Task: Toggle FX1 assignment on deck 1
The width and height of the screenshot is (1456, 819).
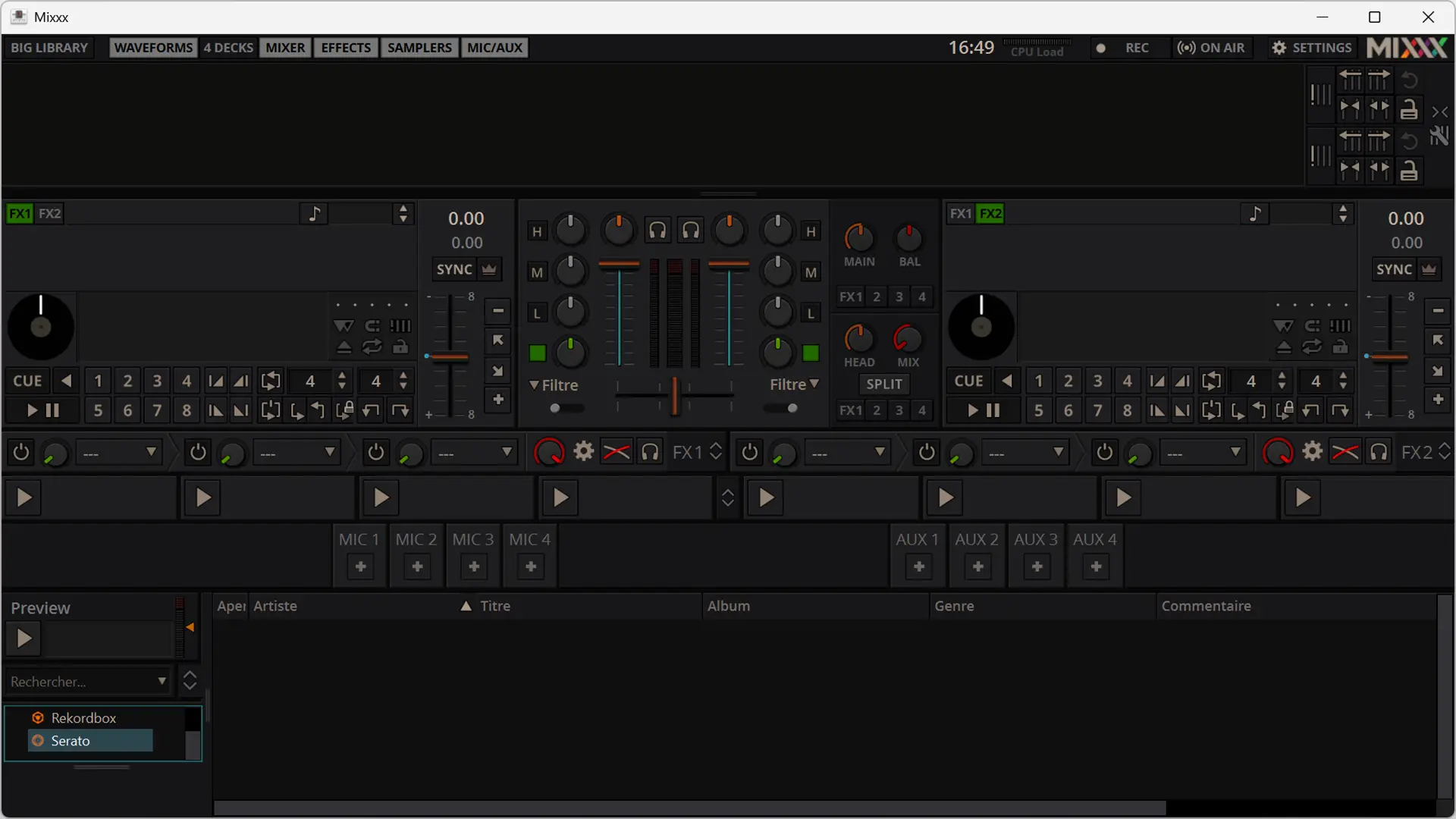Action: 20,214
